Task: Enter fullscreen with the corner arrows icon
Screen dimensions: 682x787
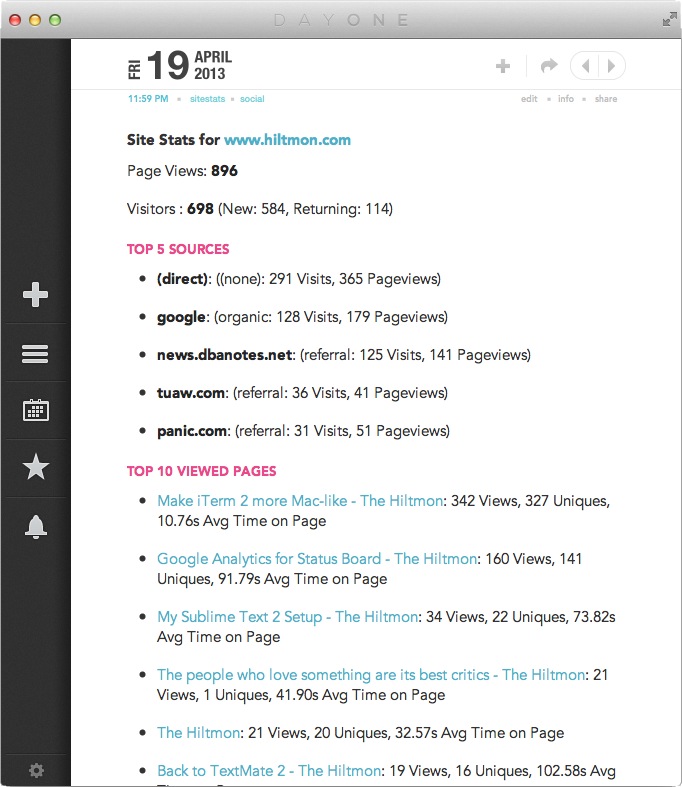Action: tap(669, 20)
